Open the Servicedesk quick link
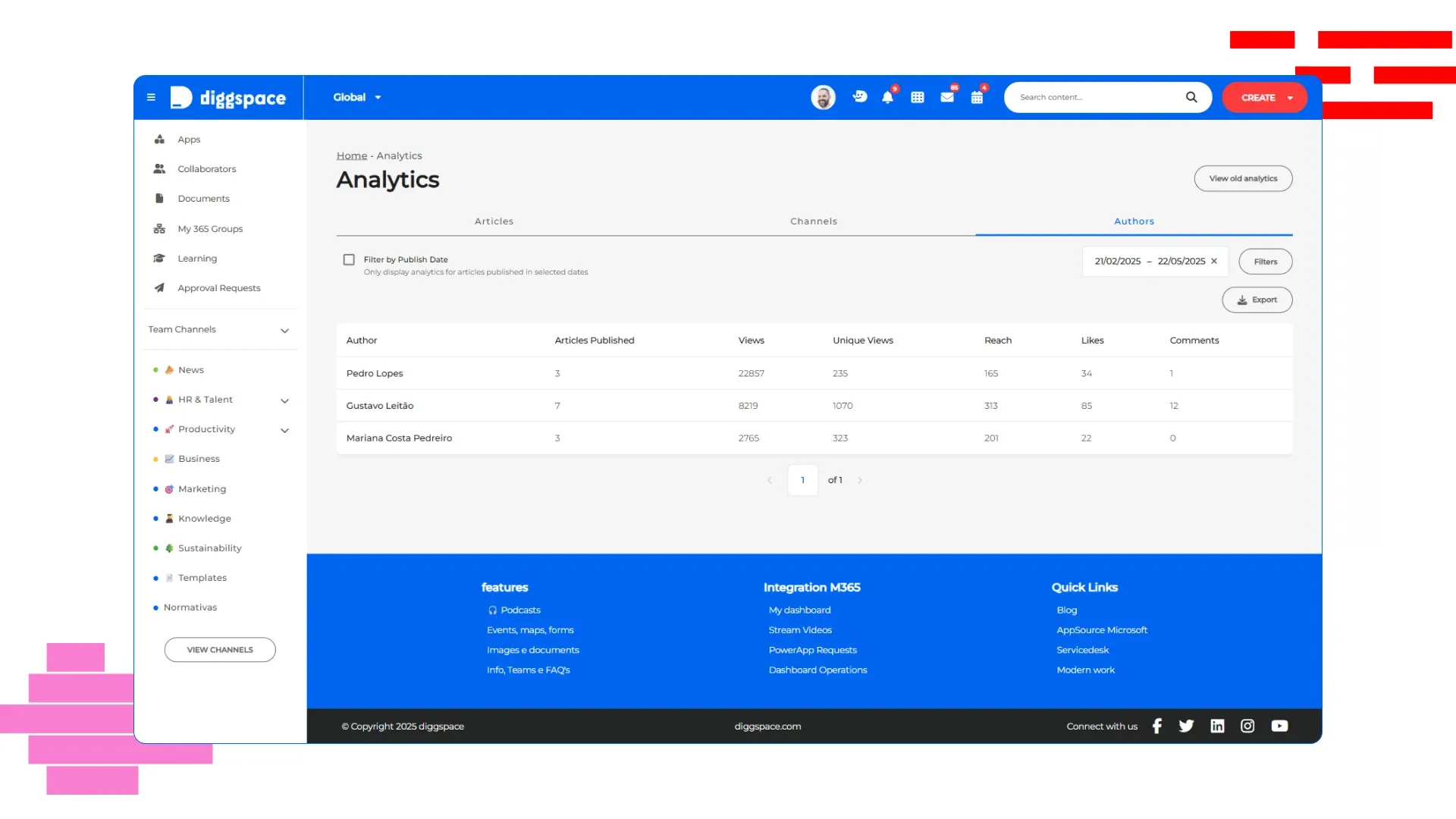This screenshot has width=1456, height=819. [x=1082, y=650]
